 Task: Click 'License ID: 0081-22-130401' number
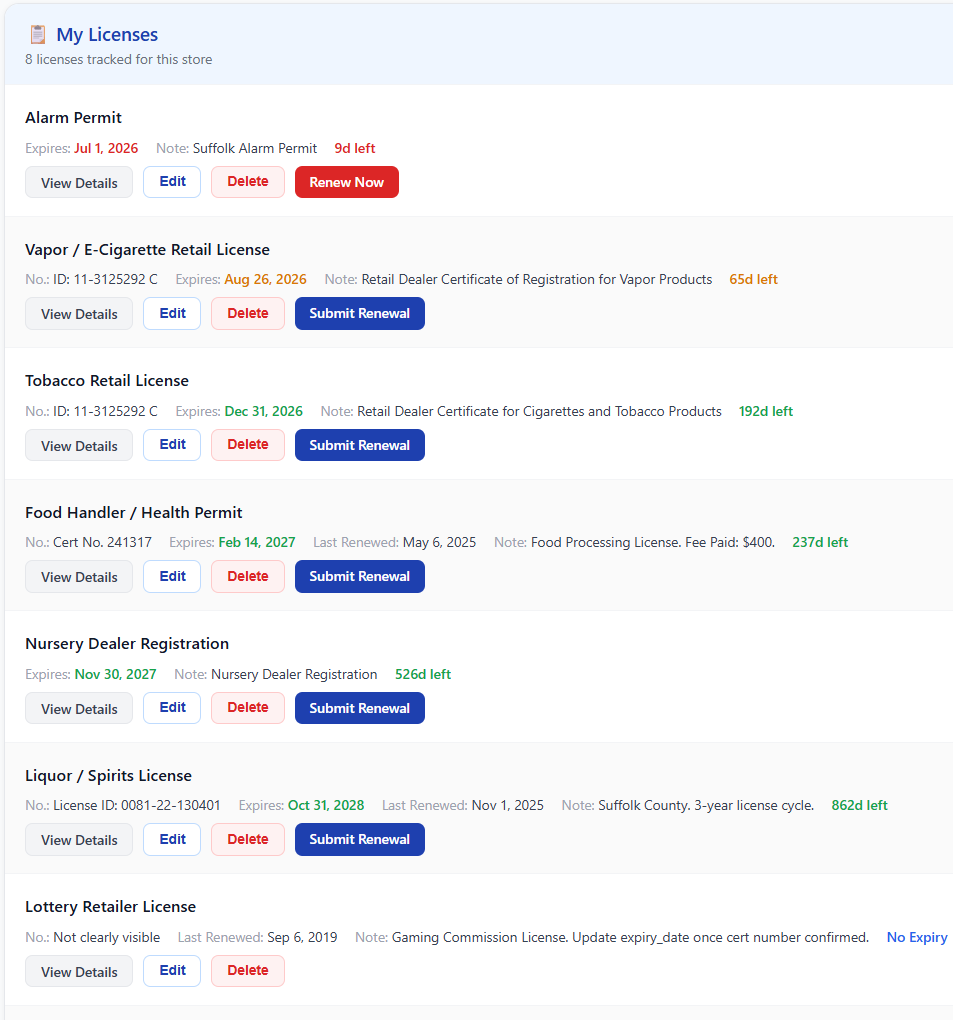[137, 805]
